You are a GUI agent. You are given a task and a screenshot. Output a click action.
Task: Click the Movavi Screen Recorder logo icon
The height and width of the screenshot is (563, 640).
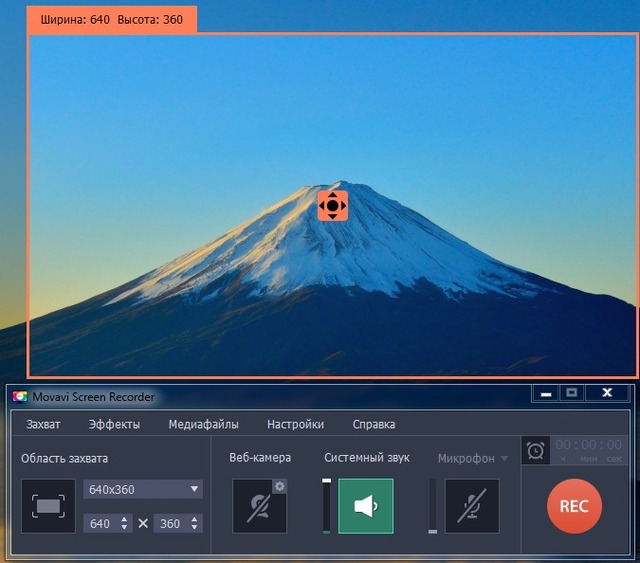pyautogui.click(x=20, y=396)
